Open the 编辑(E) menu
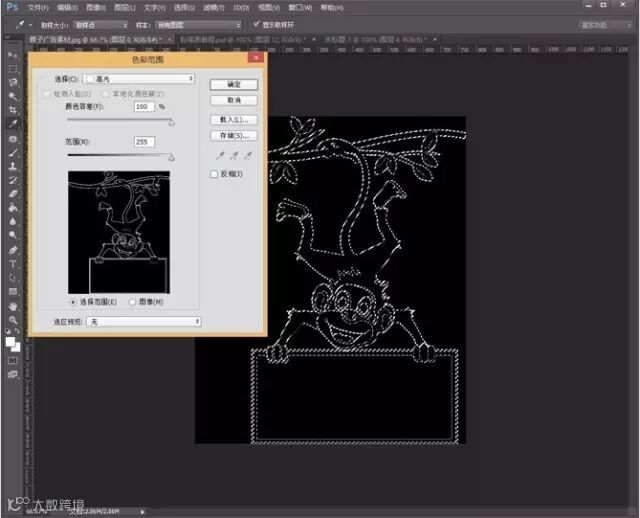640x518 pixels. point(67,8)
